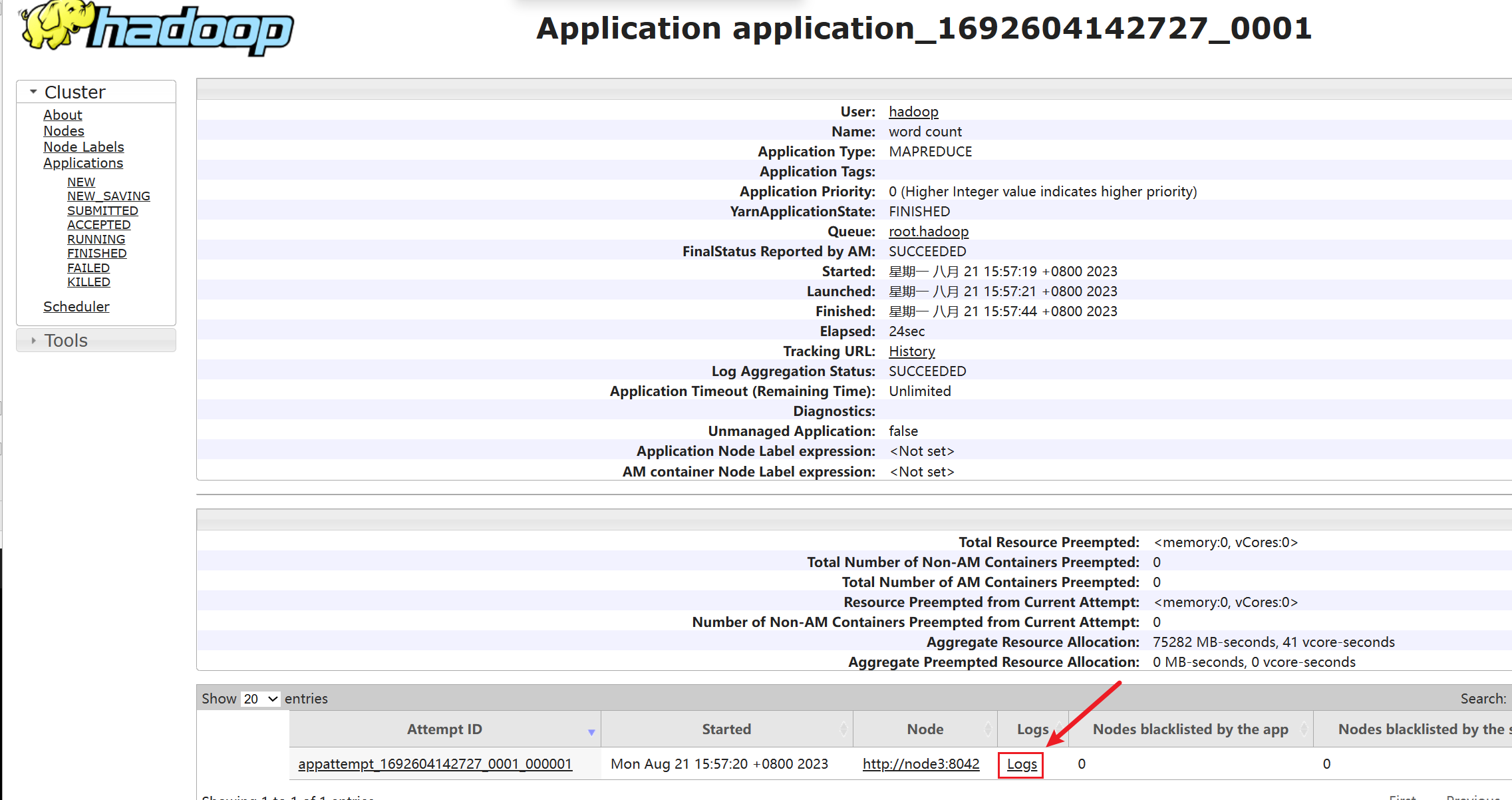1512x800 pixels.
Task: Click the Logs link for attempt 000001
Action: click(1020, 763)
